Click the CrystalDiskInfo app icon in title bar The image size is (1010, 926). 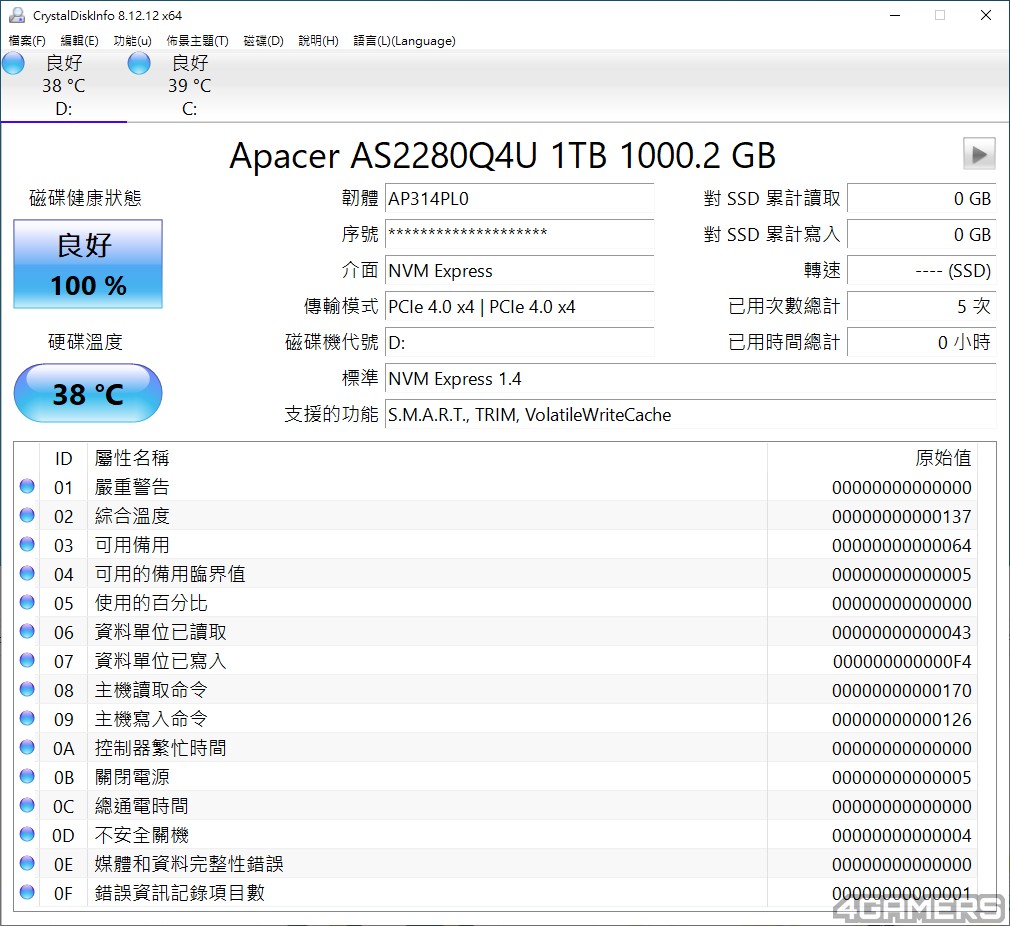point(17,15)
